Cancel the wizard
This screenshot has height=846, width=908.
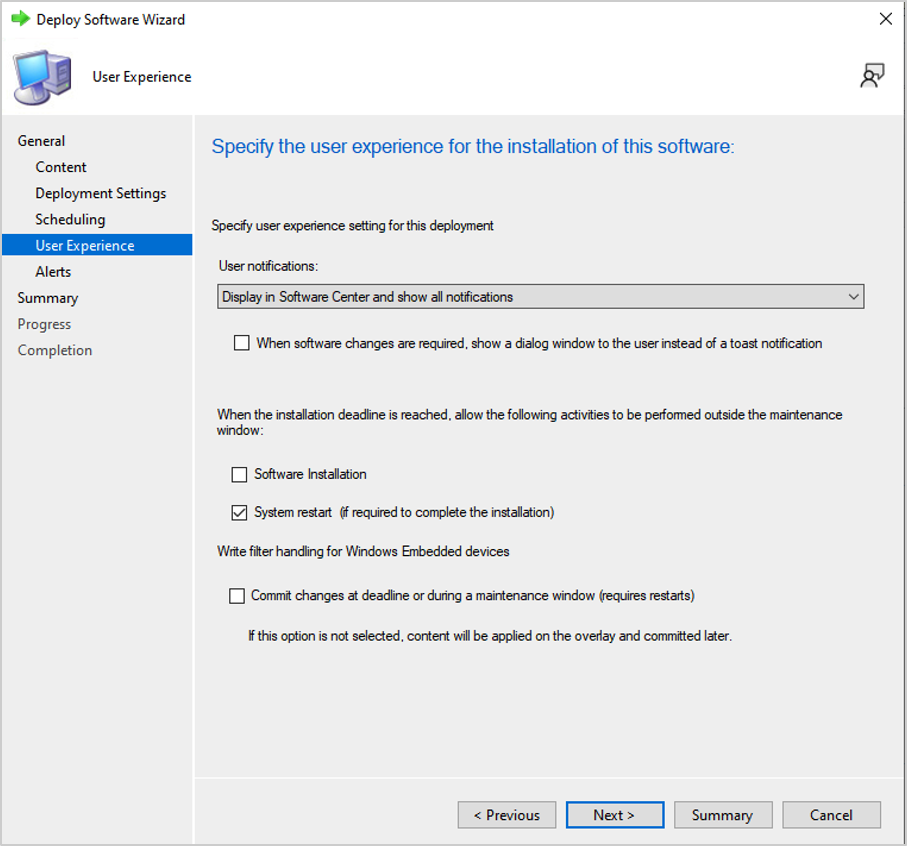[x=831, y=815]
